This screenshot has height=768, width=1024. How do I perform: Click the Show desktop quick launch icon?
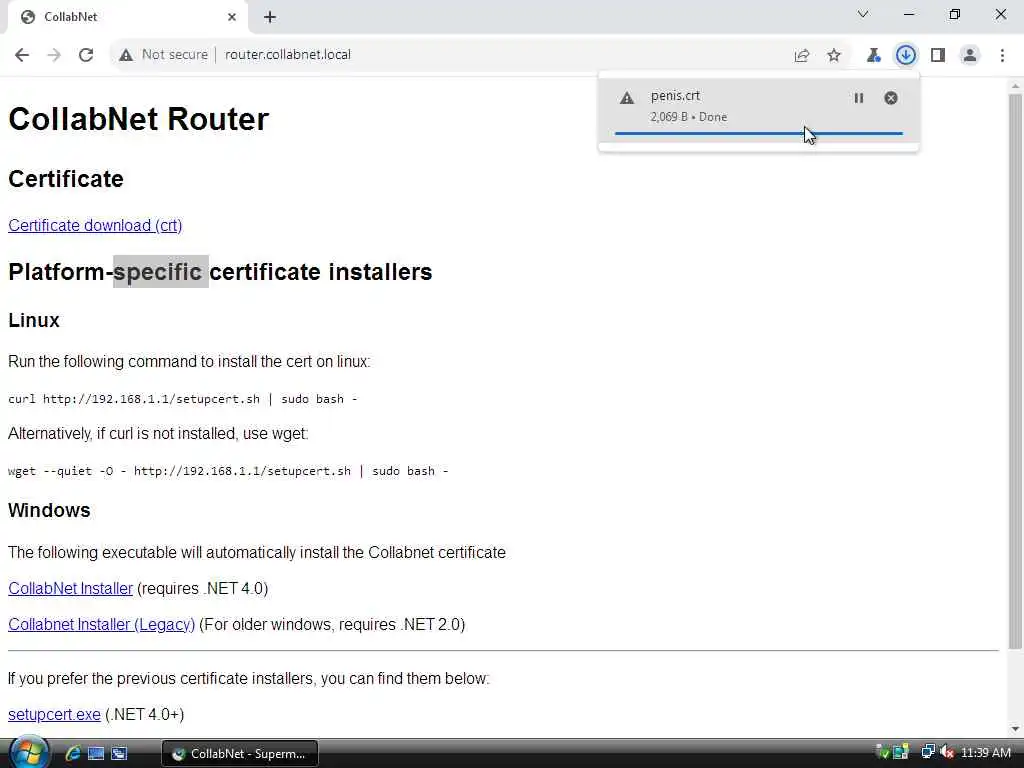[x=96, y=754]
